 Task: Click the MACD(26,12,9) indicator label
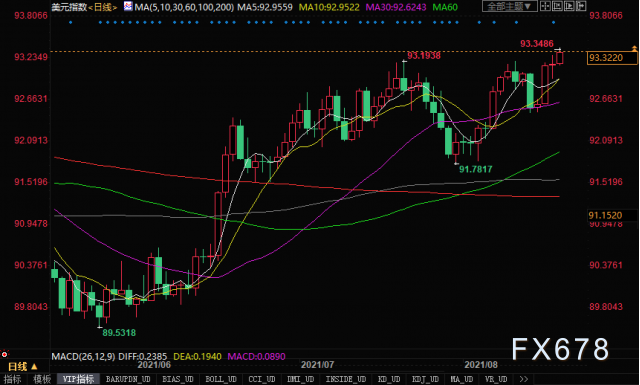pyautogui.click(x=83, y=356)
